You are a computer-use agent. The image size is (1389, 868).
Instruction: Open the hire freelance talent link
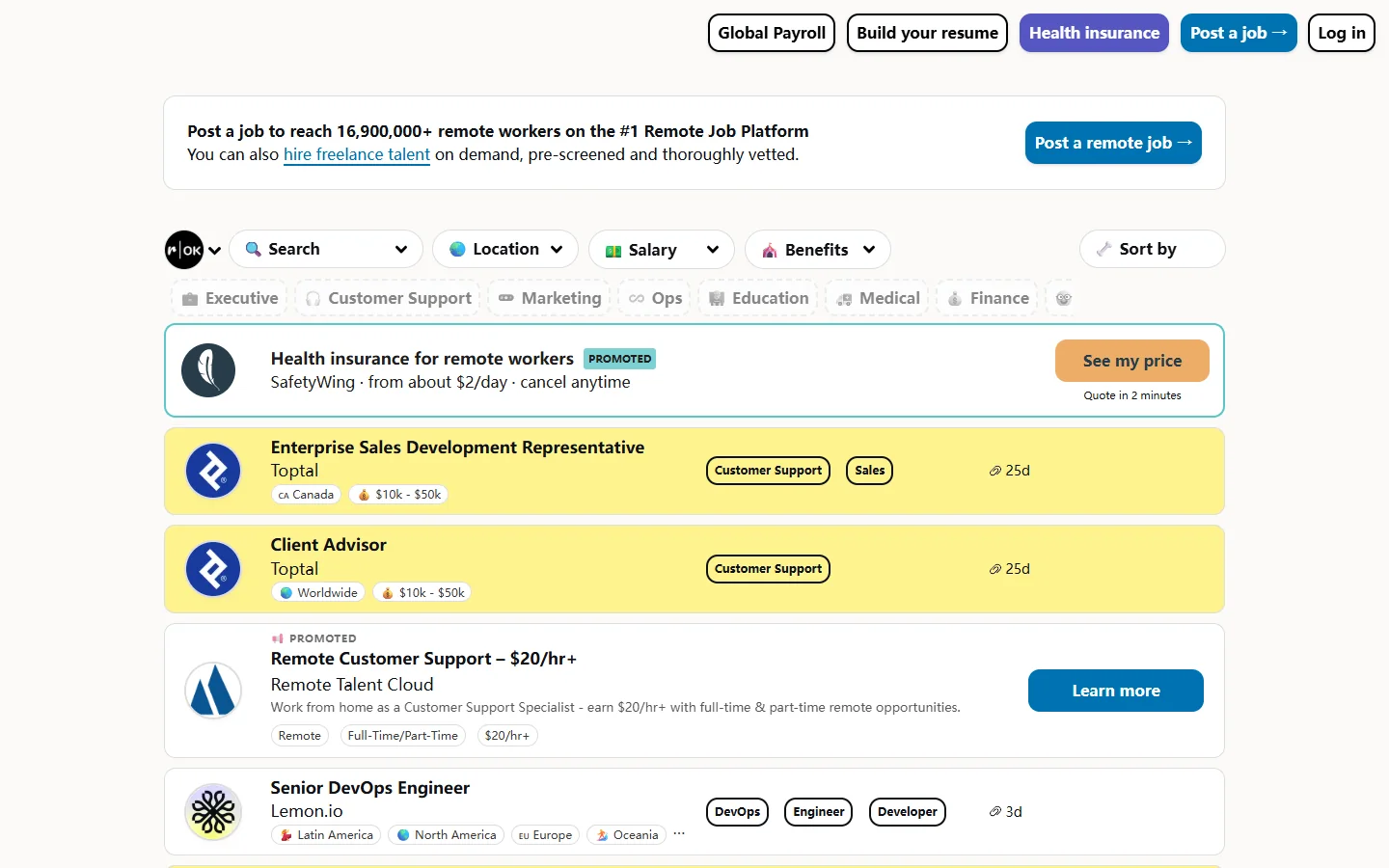(357, 154)
